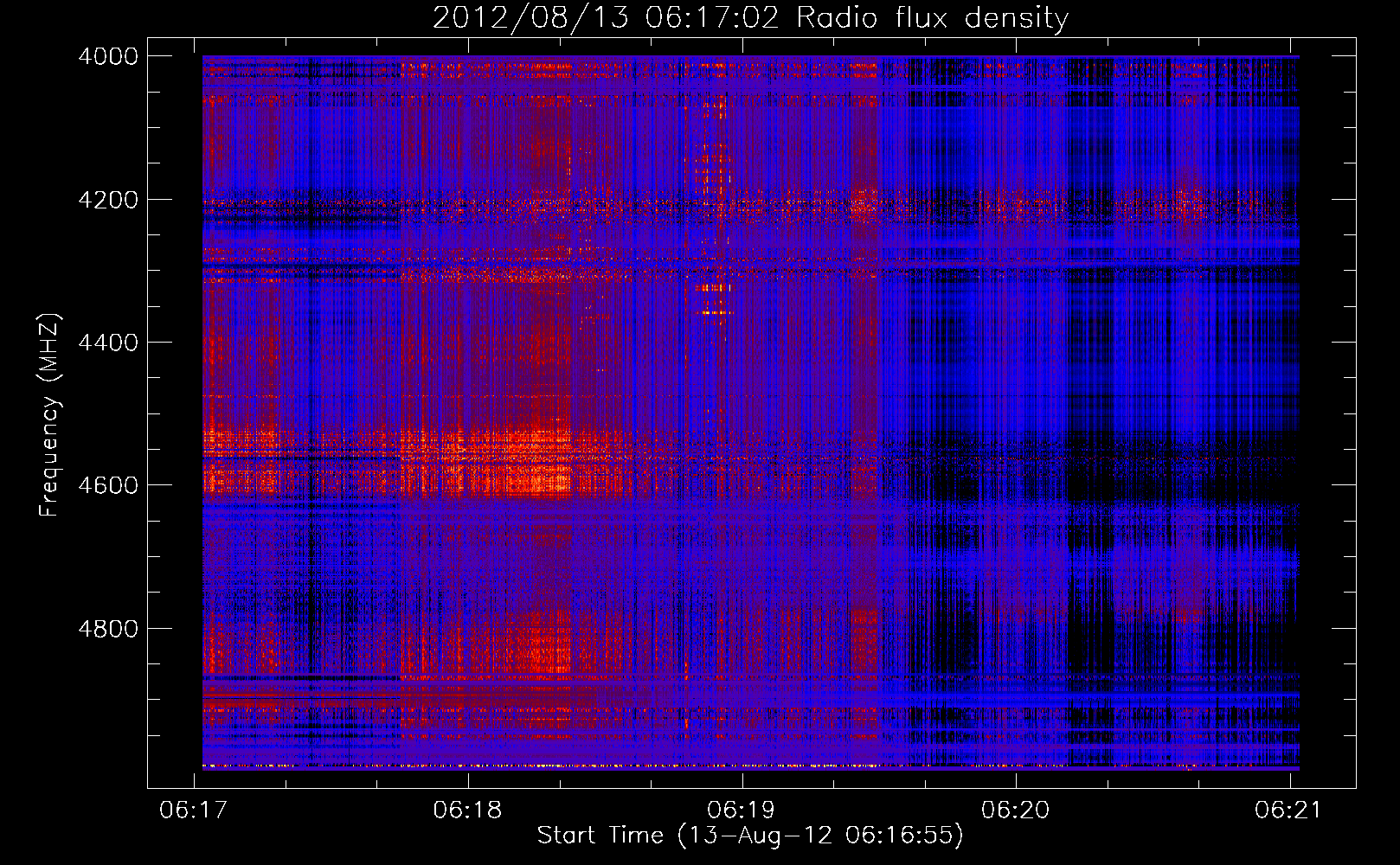1400x865 pixels.
Task: Click the 06:17 time tick label
Action: pyautogui.click(x=194, y=810)
